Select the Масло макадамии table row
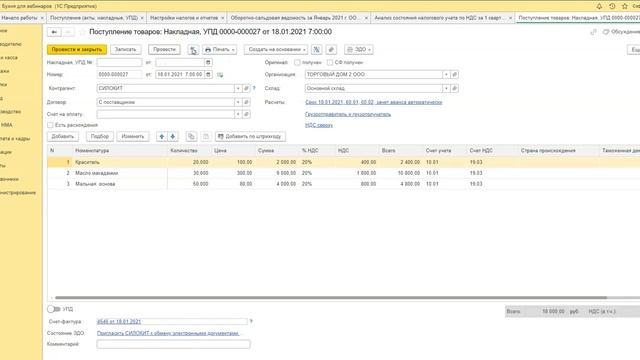 tap(343, 173)
